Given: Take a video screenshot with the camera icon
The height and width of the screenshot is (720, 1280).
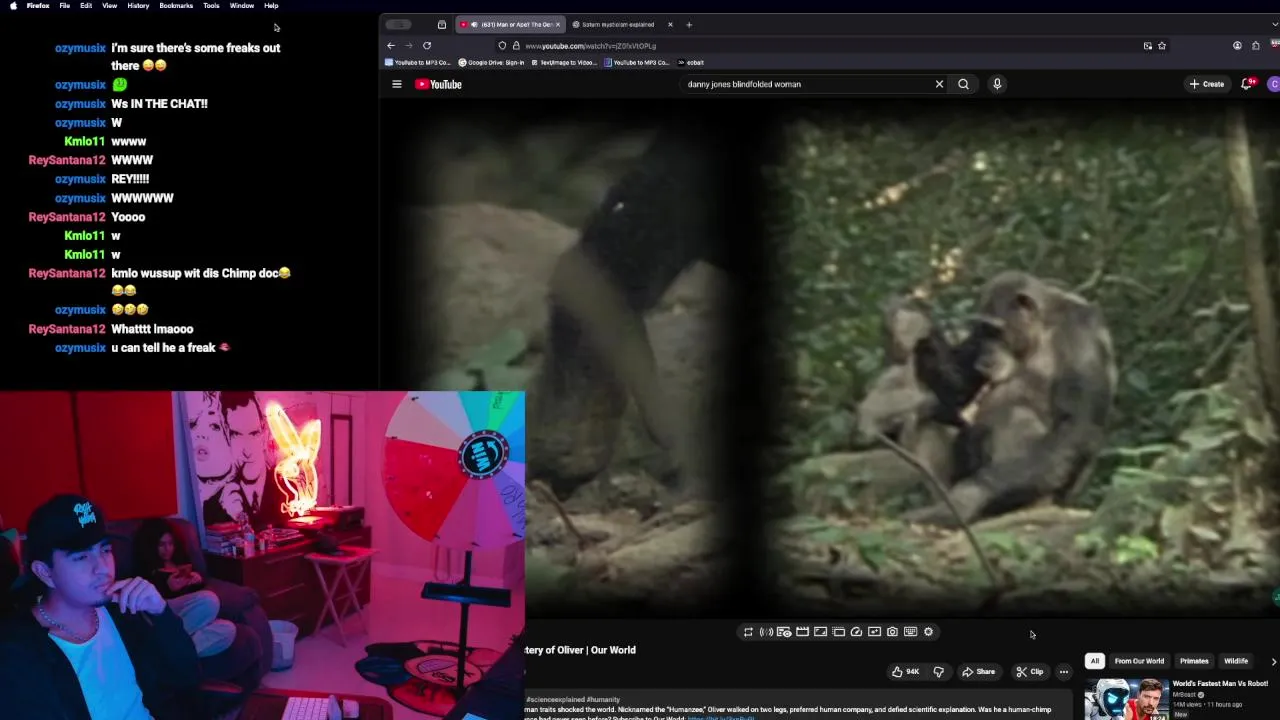Looking at the screenshot, I should pos(892,632).
